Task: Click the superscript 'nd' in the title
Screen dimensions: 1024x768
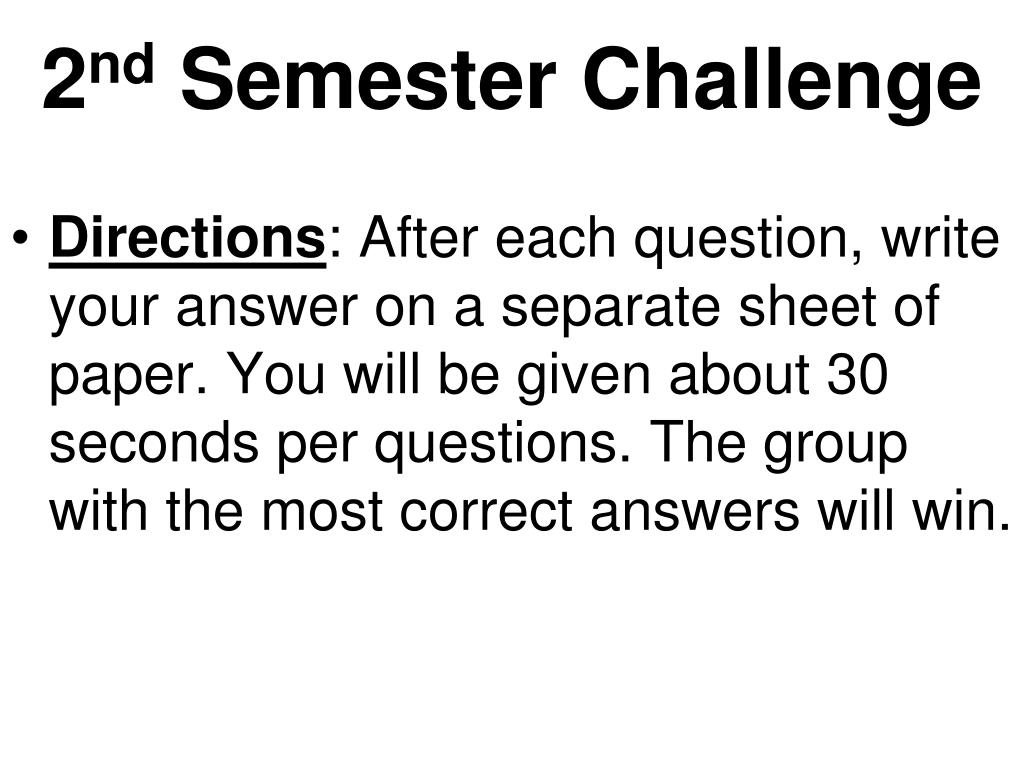Action: tap(121, 63)
